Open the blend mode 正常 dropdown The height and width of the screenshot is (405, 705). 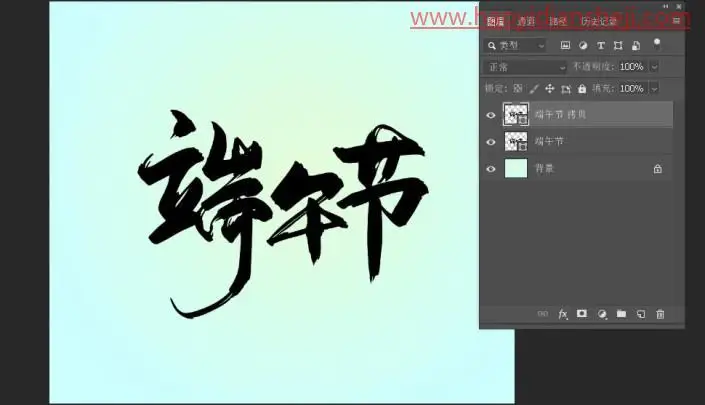pos(525,67)
